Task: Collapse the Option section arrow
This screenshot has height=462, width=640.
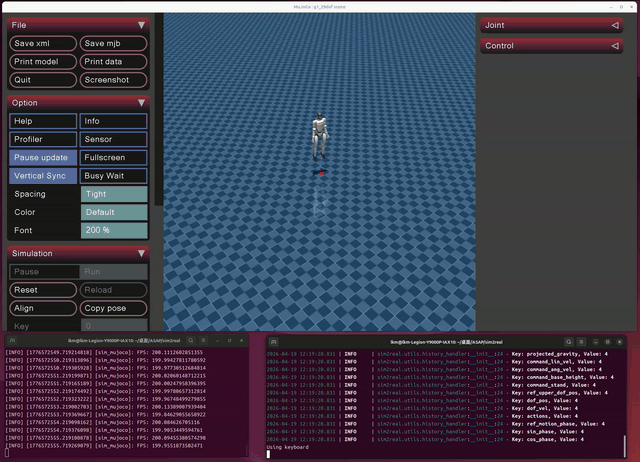Action: 141,102
